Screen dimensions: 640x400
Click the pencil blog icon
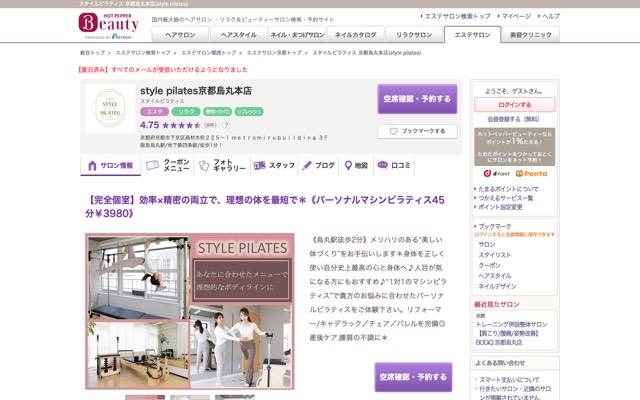[x=307, y=165]
